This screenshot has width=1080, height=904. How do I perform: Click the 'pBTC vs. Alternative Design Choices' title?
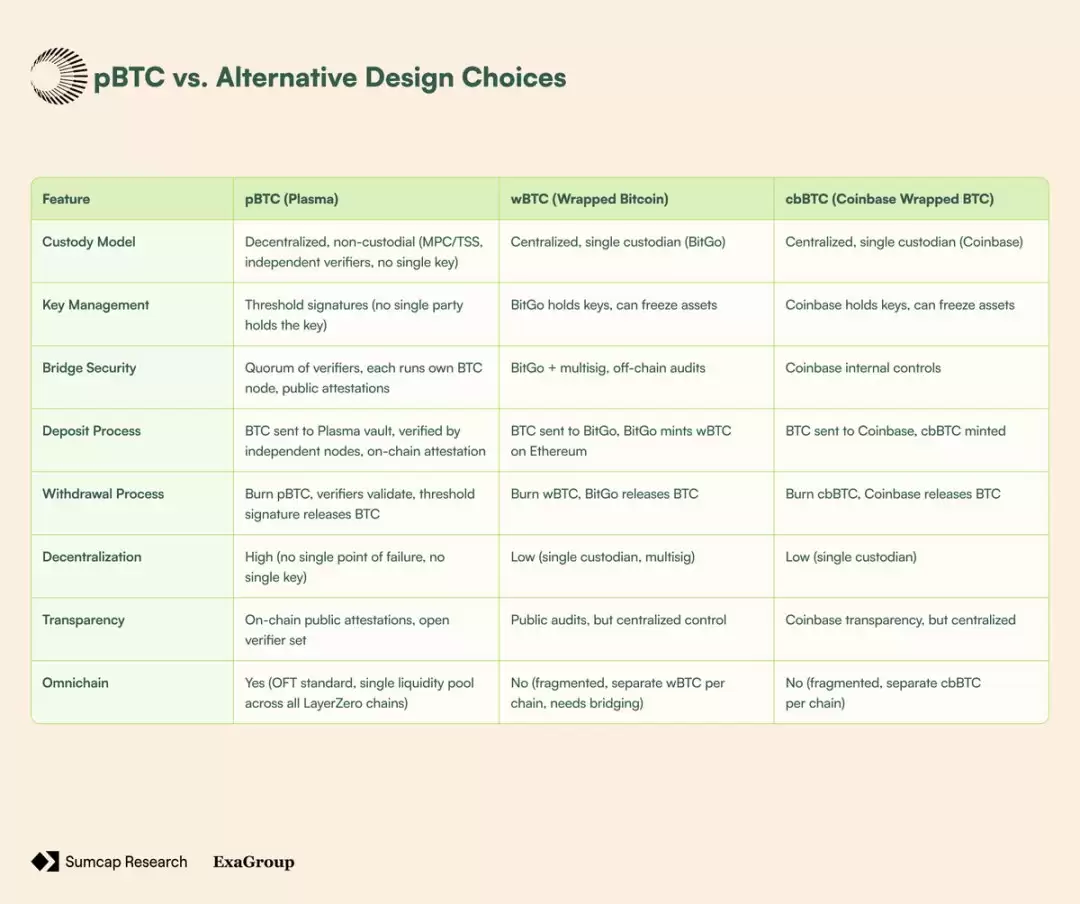tap(330, 78)
